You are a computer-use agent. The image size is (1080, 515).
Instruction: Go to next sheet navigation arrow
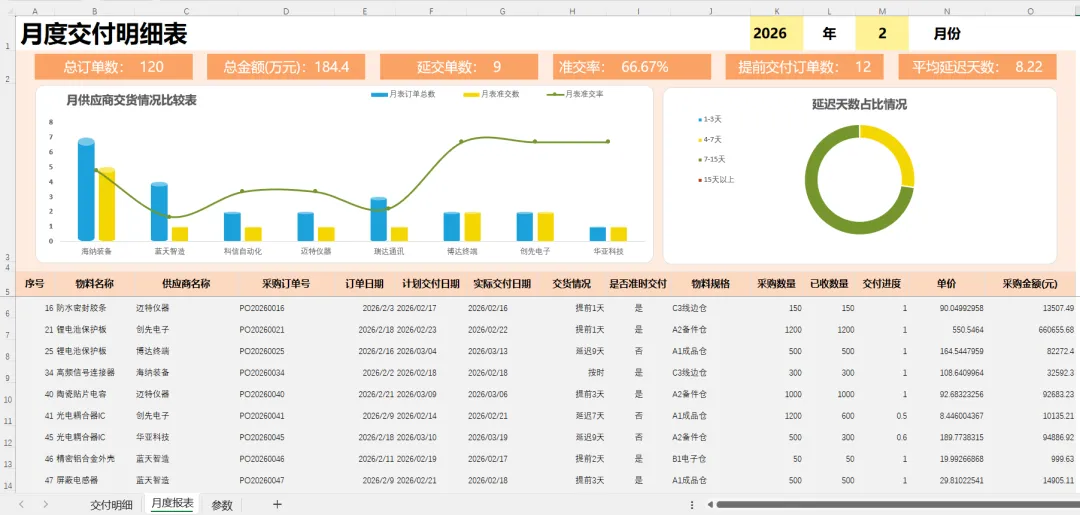[45, 504]
